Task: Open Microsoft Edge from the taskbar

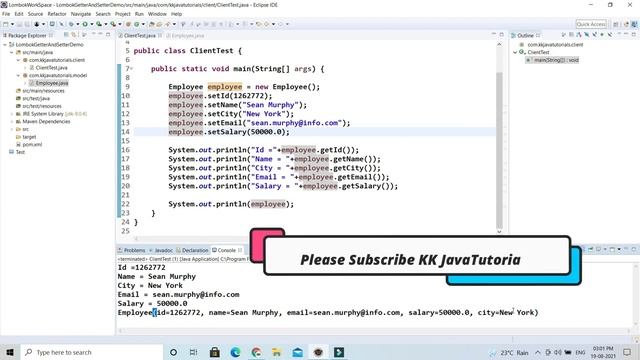Action: click(x=236, y=352)
